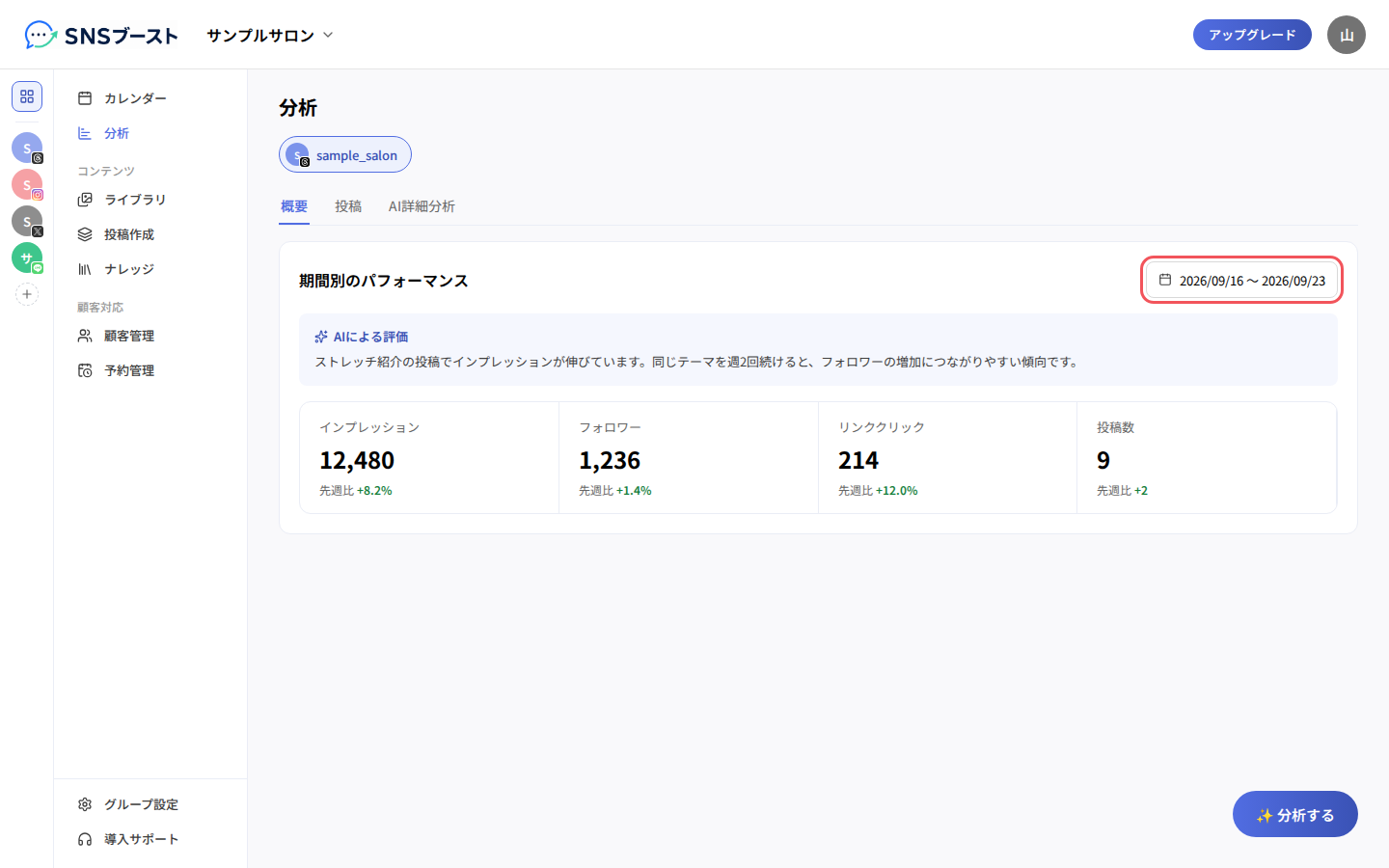The width and height of the screenshot is (1389, 868).
Task: Open 顧客管理 in the sidebar
Action: point(150,336)
